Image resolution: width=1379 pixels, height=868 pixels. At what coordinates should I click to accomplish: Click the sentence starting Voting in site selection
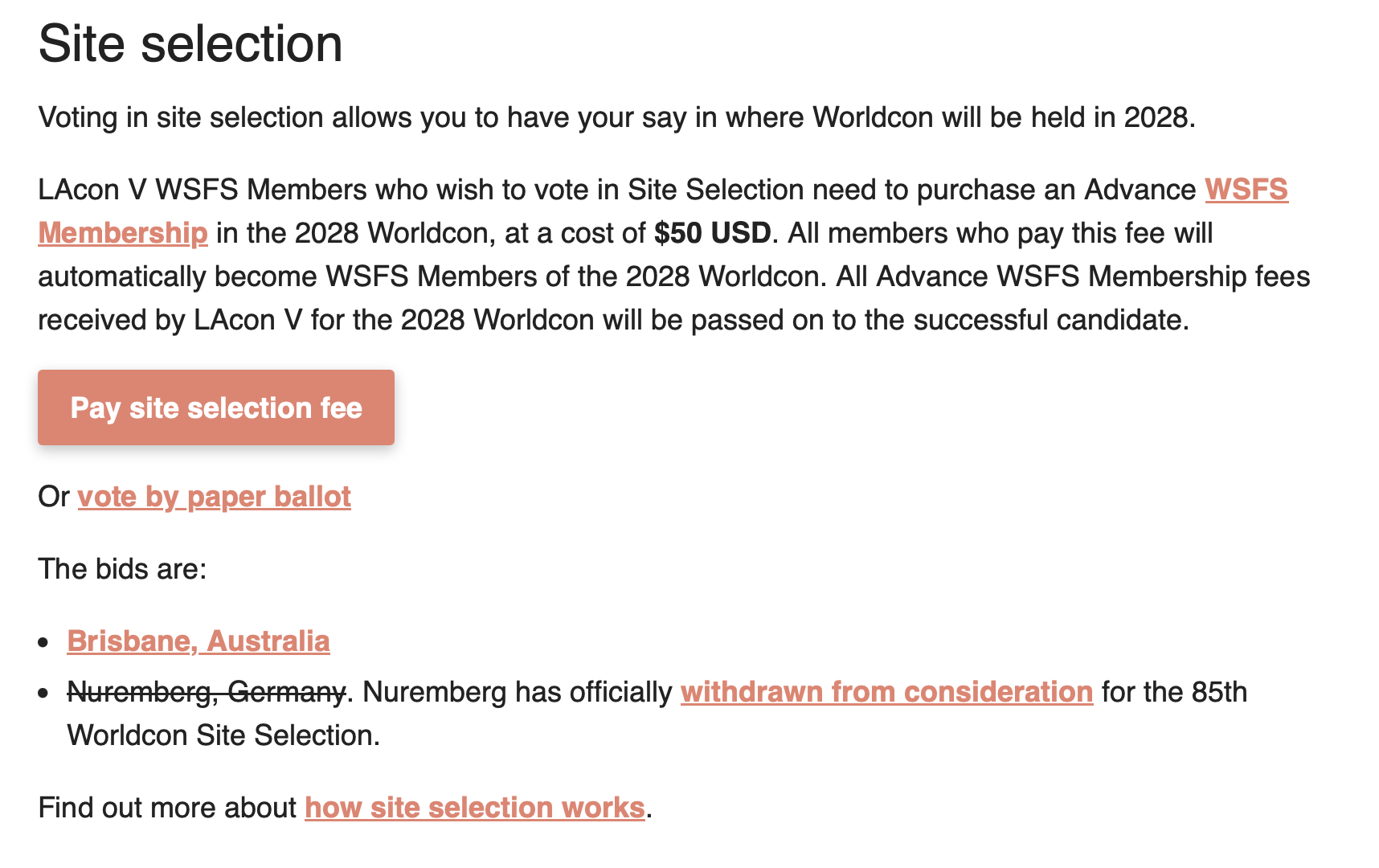[617, 117]
